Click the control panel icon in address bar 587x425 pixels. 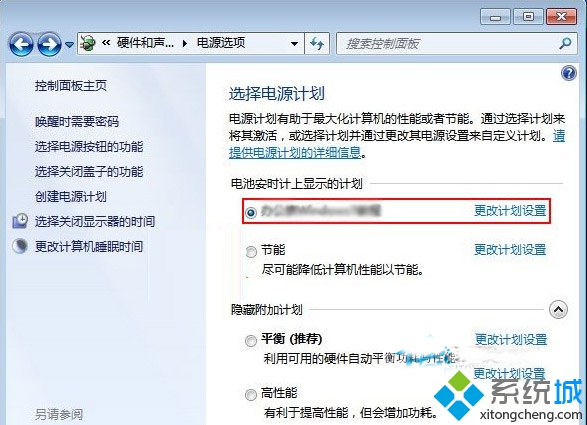(88, 43)
